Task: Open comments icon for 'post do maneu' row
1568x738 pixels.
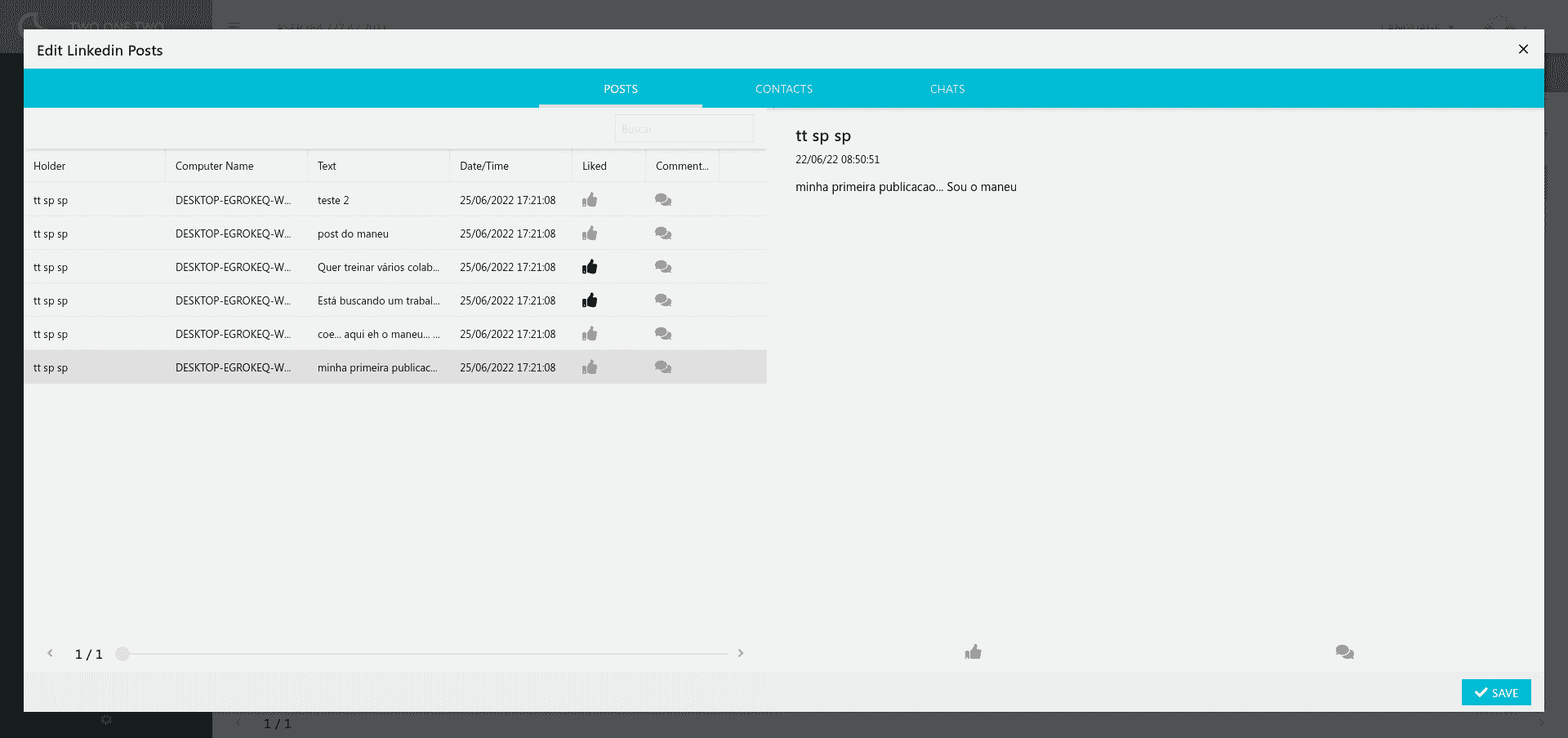Action: 663,233
